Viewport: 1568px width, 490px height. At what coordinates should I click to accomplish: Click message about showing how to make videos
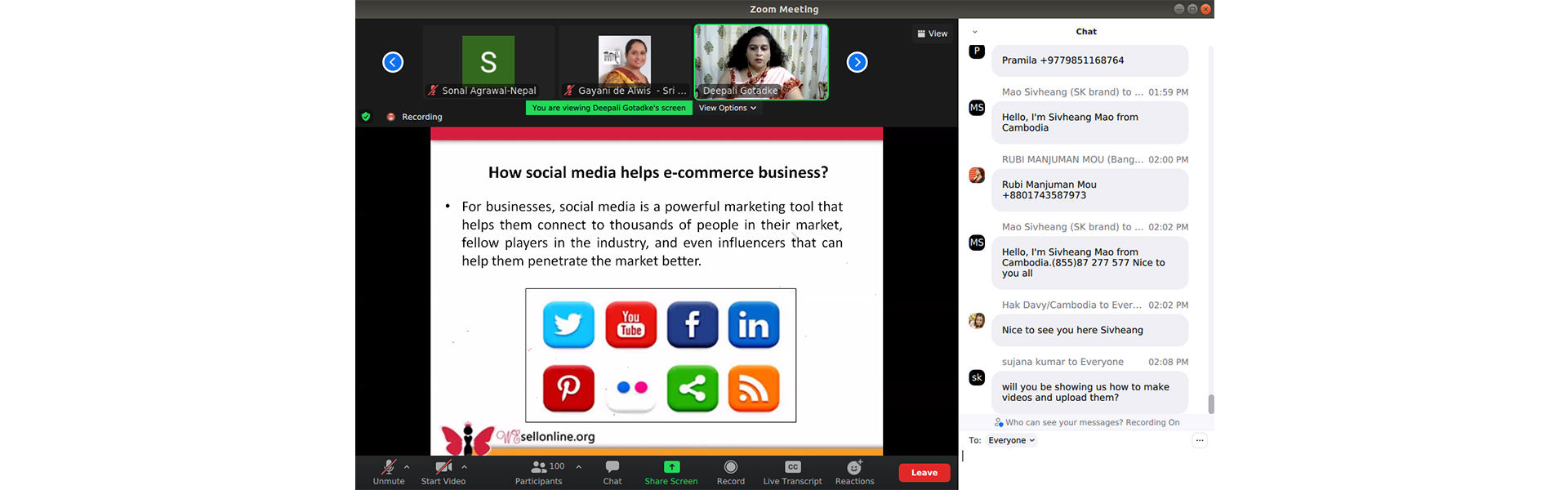[x=1089, y=393]
